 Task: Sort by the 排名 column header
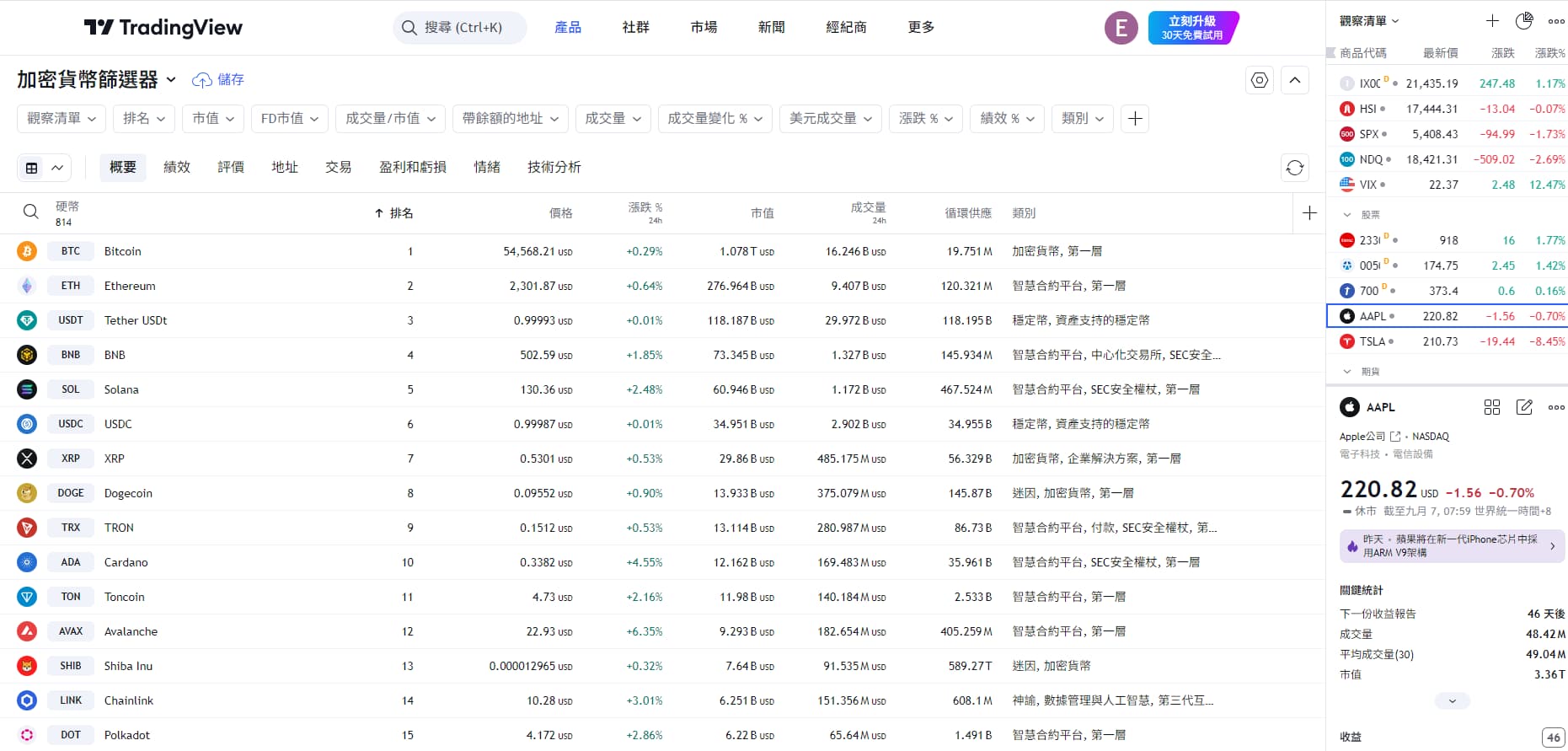click(394, 213)
